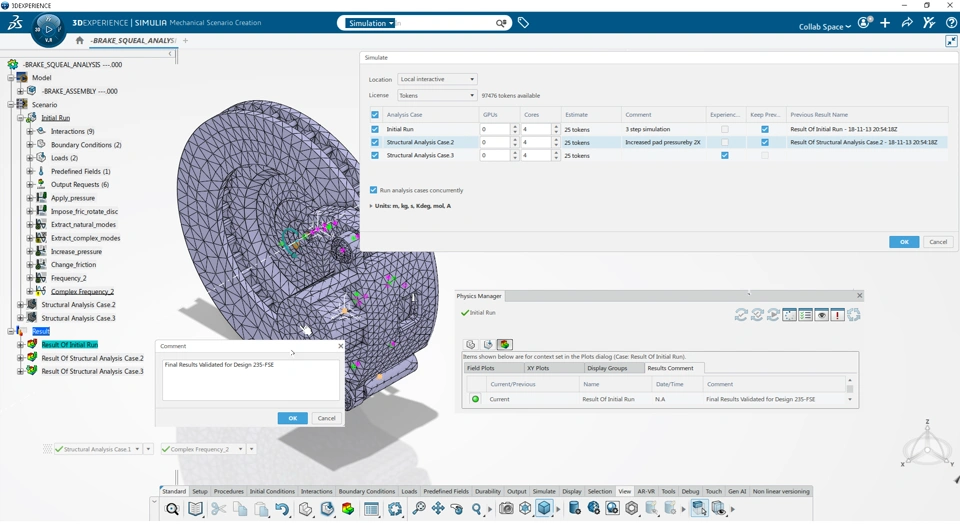
Task: Toggle Experience checkbox for Initial Run row
Action: click(x=725, y=129)
